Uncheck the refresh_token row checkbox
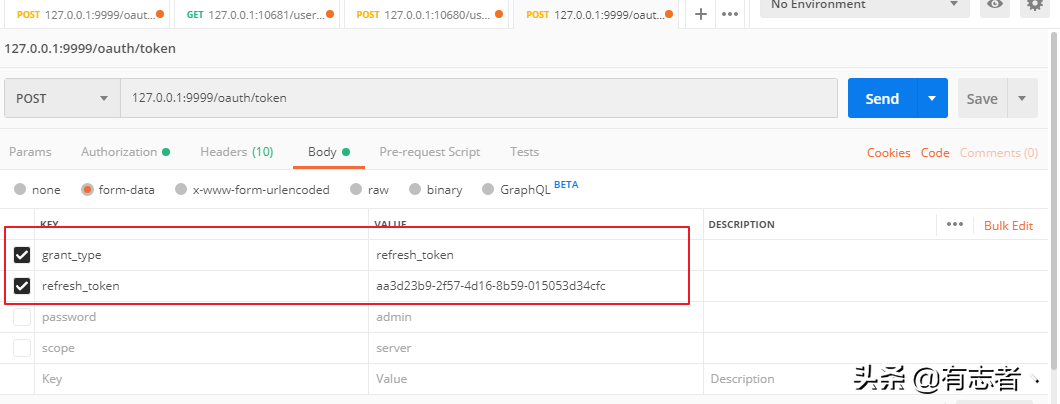The image size is (1060, 404). (22, 286)
